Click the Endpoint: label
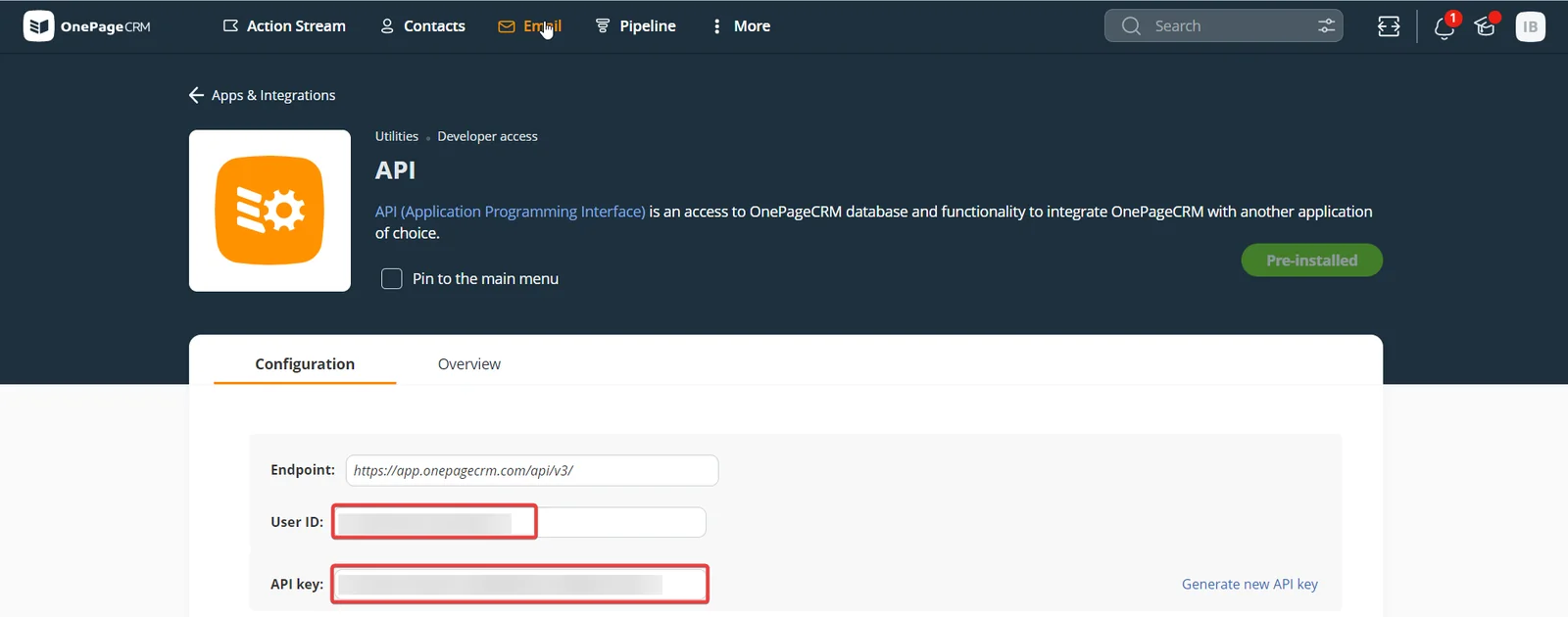Viewport: 1568px width, 617px height. [303, 470]
